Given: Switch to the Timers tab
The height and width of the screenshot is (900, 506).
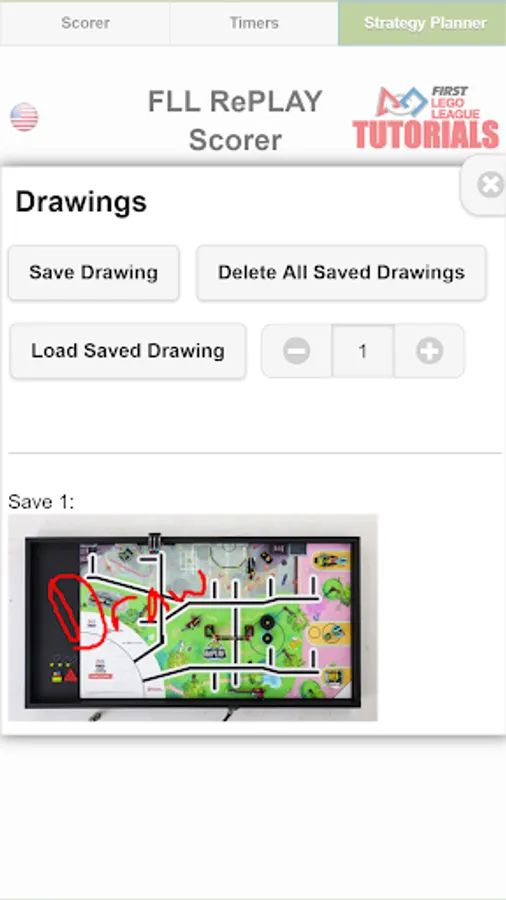Looking at the screenshot, I should pos(254,23).
